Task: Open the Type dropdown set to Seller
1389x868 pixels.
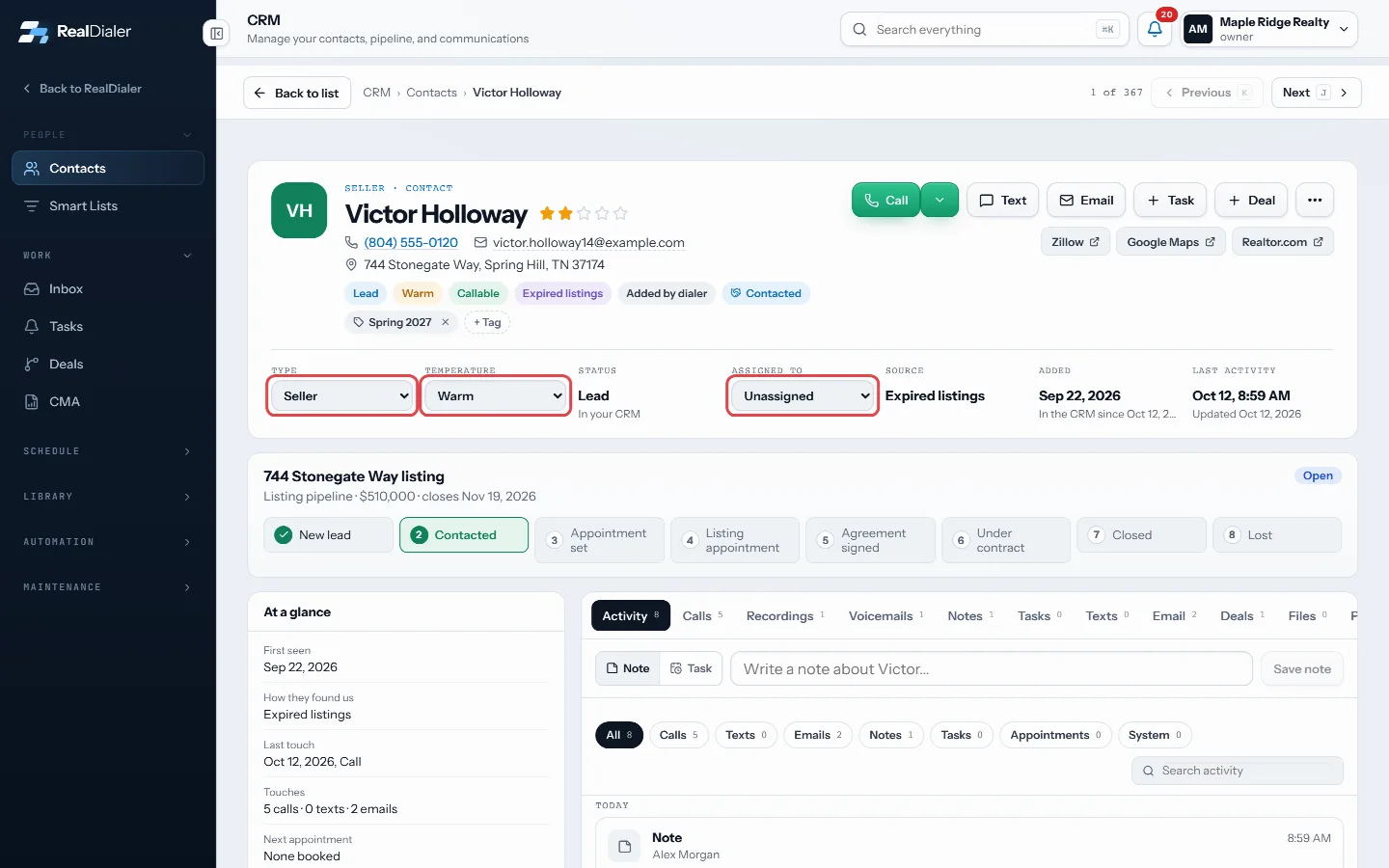Action: coord(342,395)
